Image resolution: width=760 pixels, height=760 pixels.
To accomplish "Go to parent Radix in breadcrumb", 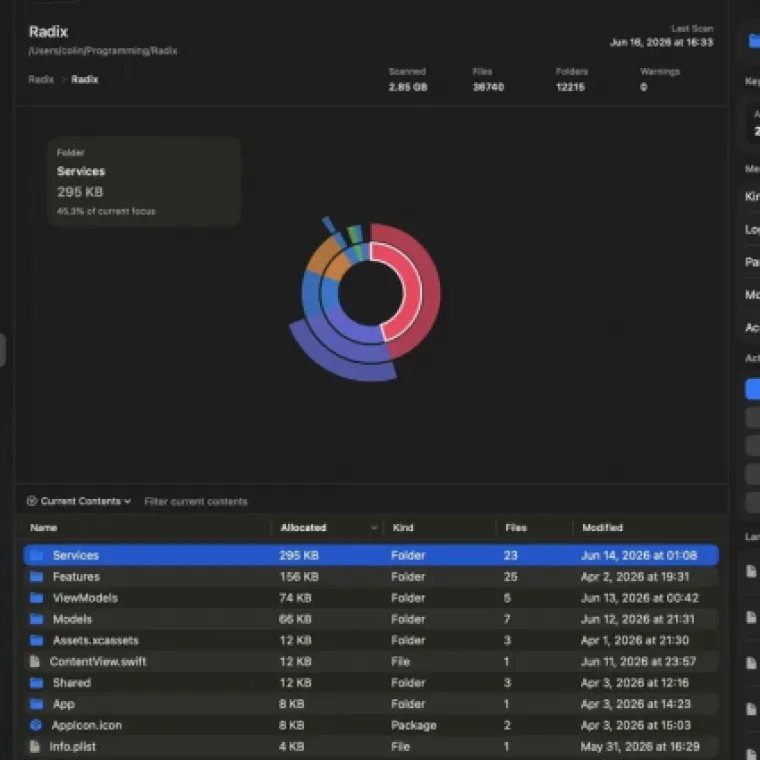I will (x=41, y=79).
